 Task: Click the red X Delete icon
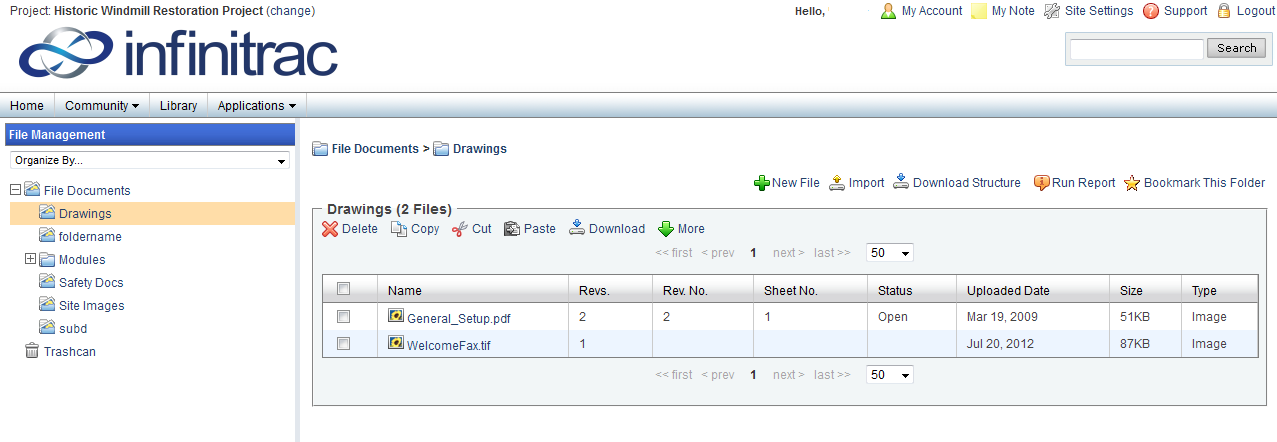point(330,229)
